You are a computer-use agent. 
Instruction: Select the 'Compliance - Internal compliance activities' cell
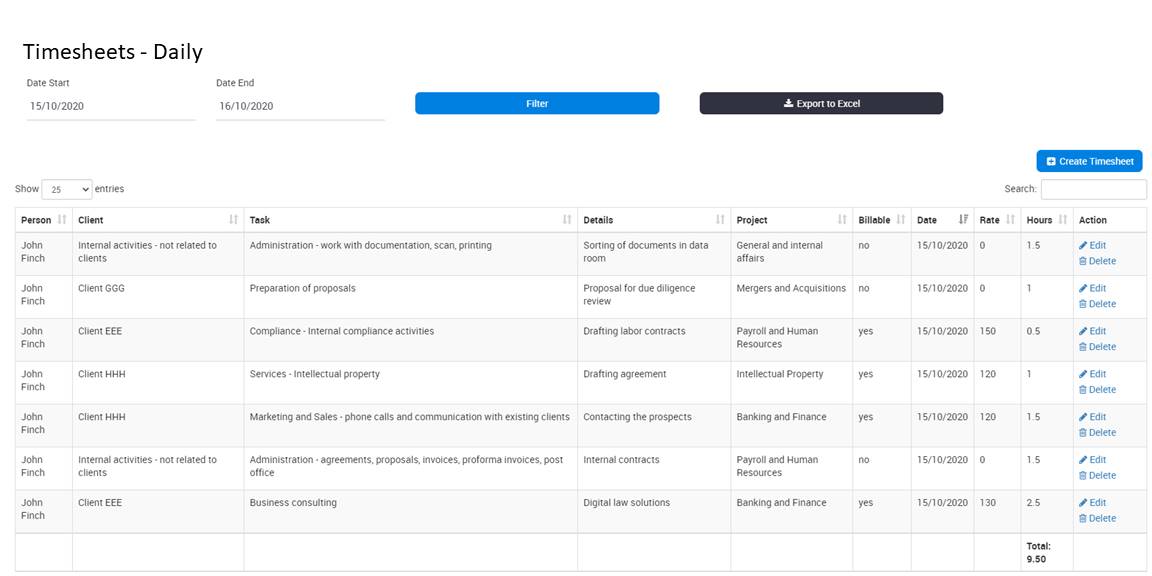point(411,339)
